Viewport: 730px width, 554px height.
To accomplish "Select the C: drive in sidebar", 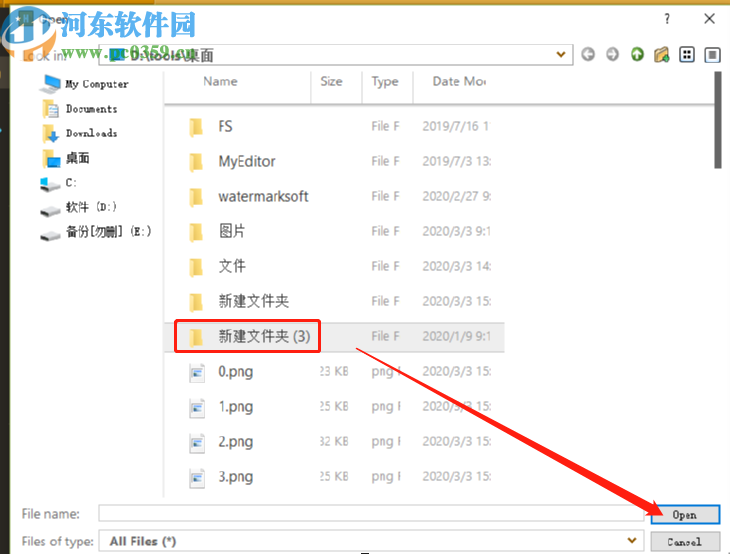I will click(59, 183).
